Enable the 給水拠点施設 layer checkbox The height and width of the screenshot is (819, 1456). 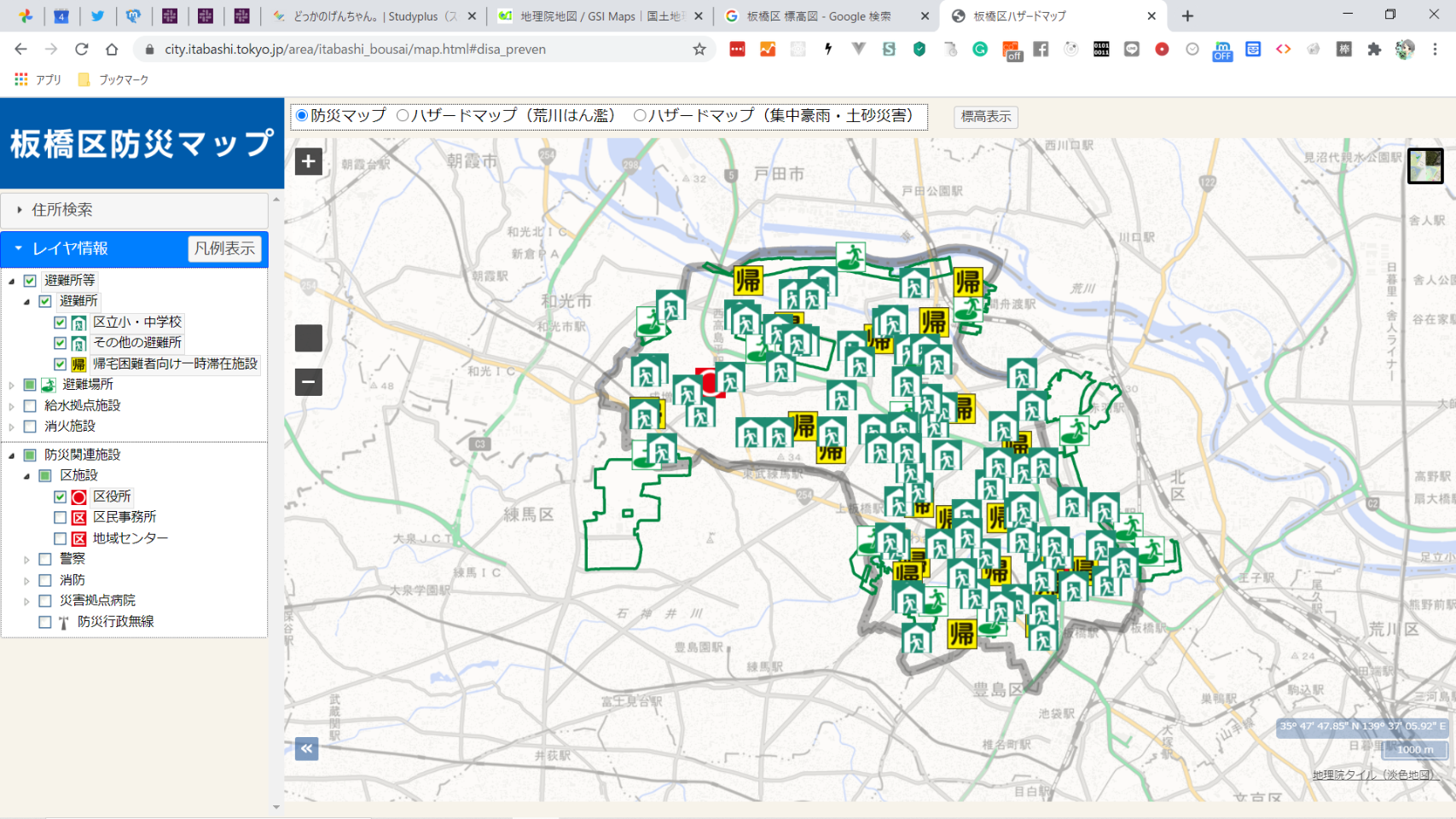click(30, 405)
